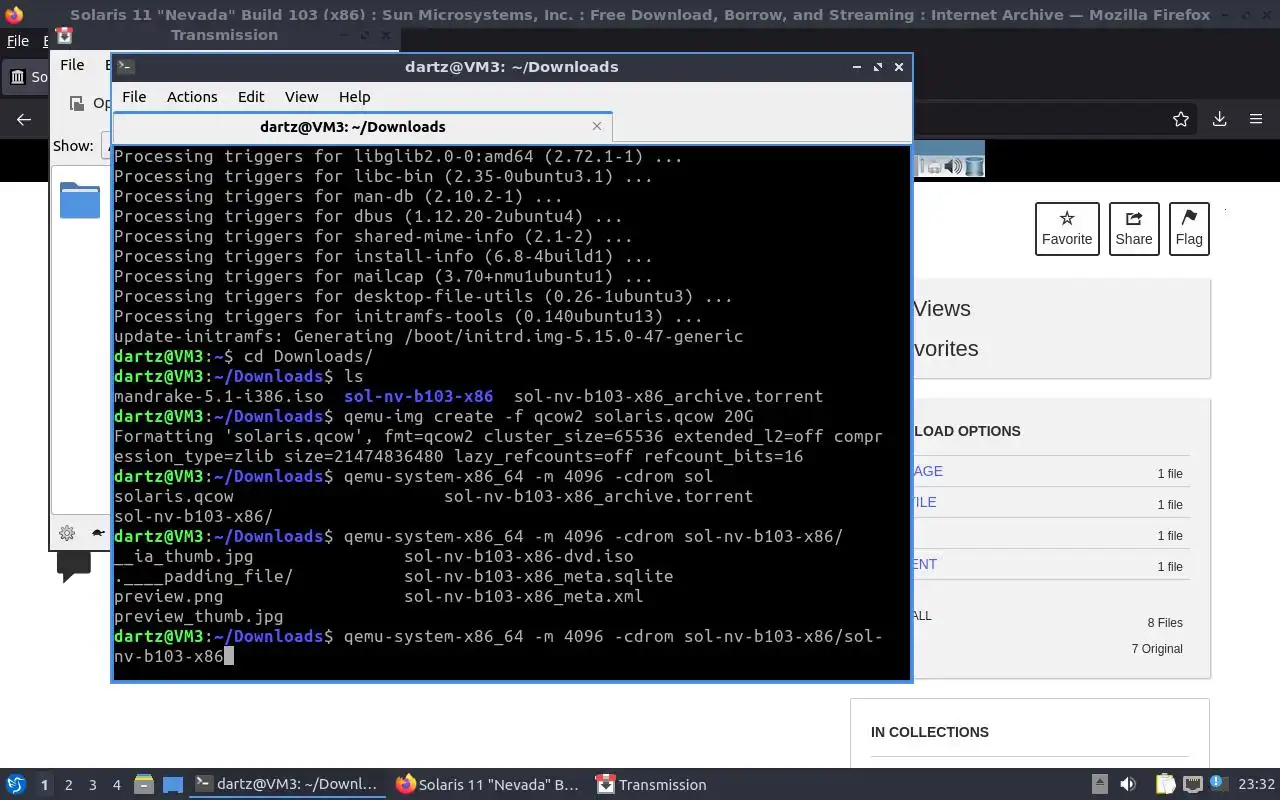Click the Transmission open torrent icon
This screenshot has width=1280, height=800.
77,103
